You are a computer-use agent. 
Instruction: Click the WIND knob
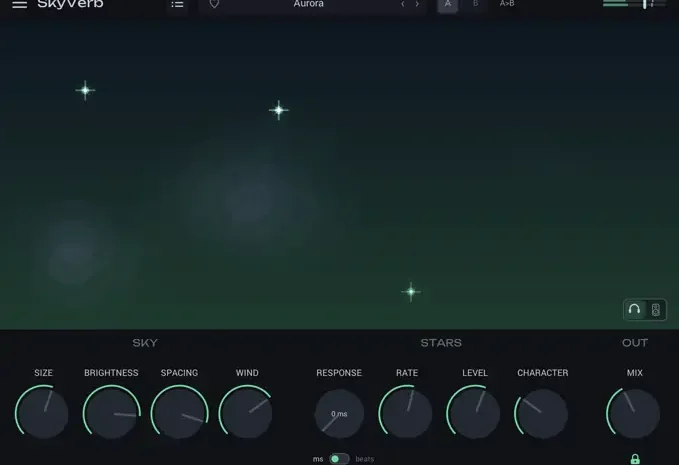pos(247,412)
